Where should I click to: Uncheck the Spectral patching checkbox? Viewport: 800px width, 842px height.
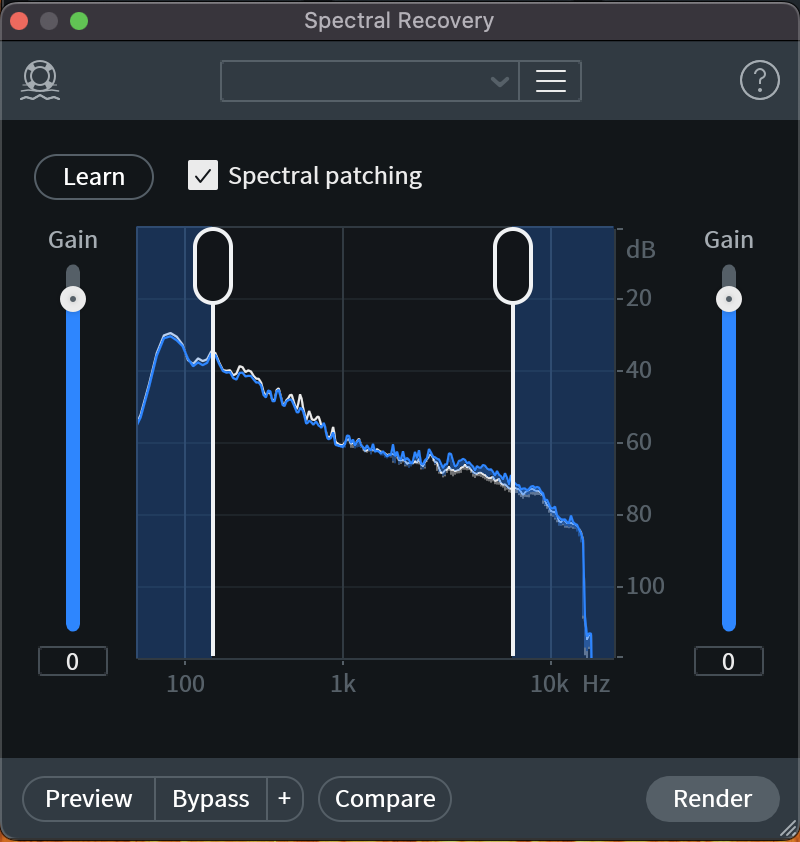tap(203, 175)
